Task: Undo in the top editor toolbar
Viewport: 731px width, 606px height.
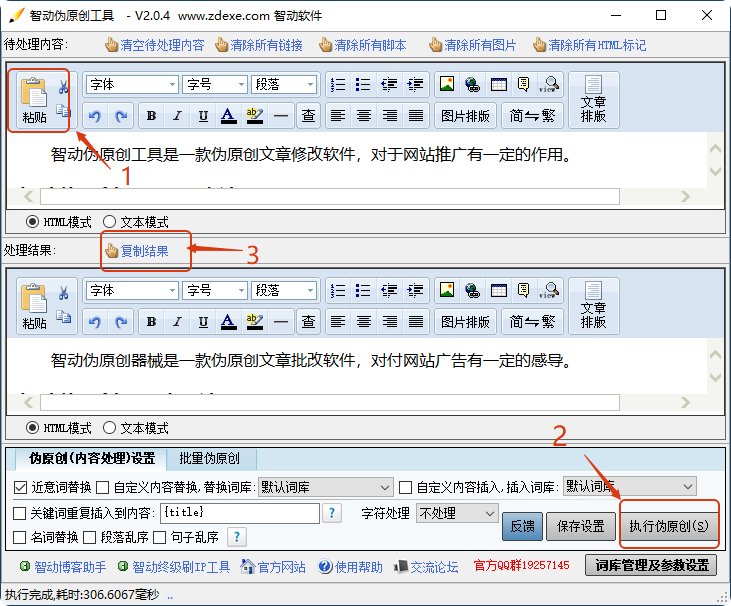Action: click(x=95, y=116)
